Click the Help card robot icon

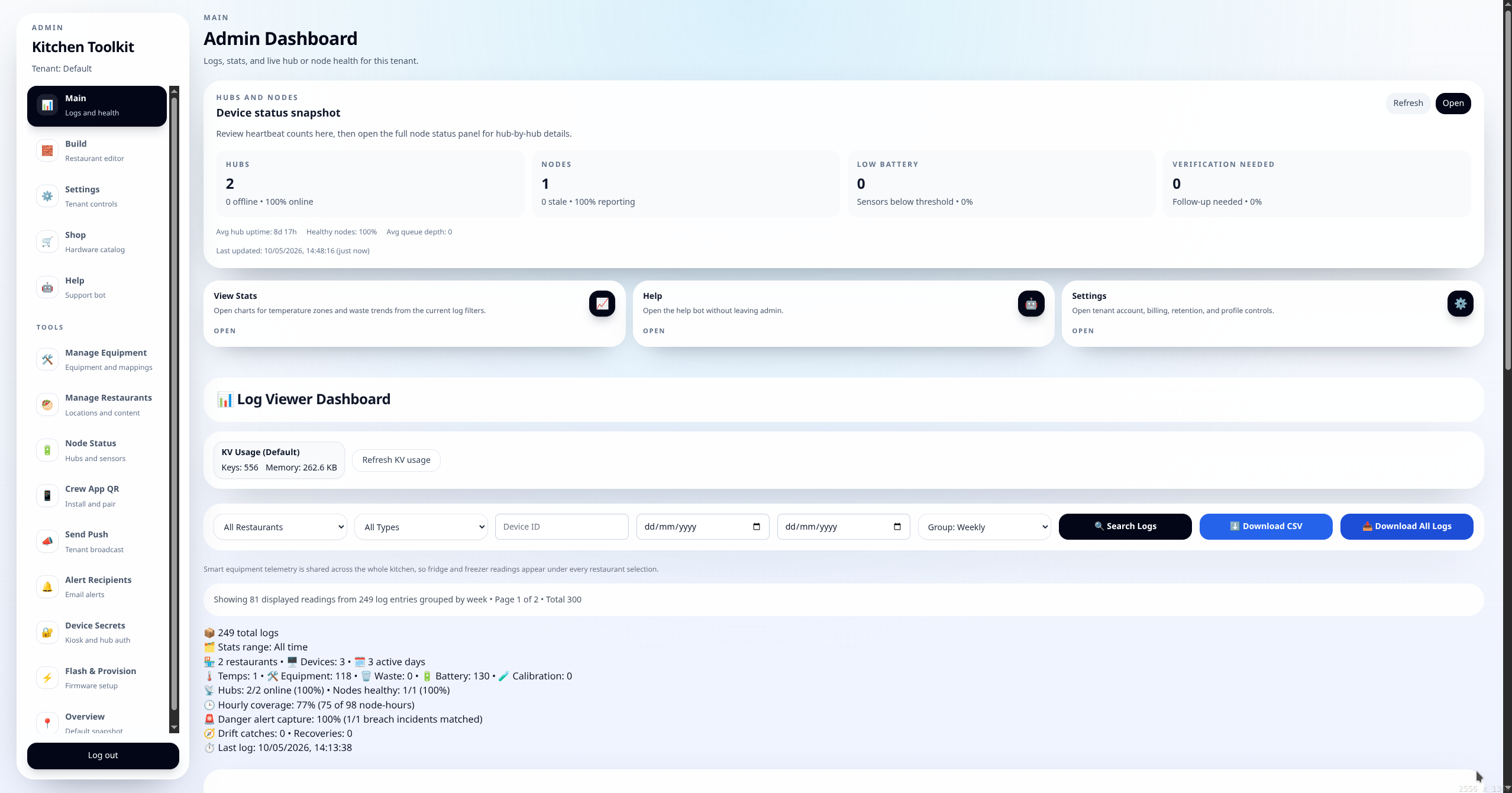pyautogui.click(x=1031, y=304)
